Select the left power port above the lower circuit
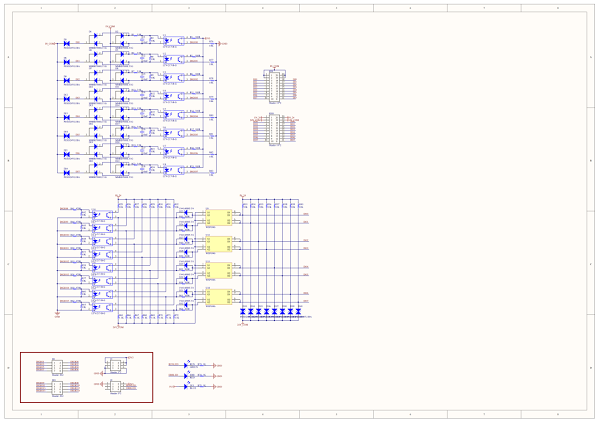This screenshot has height=423, width=600. tap(118, 196)
